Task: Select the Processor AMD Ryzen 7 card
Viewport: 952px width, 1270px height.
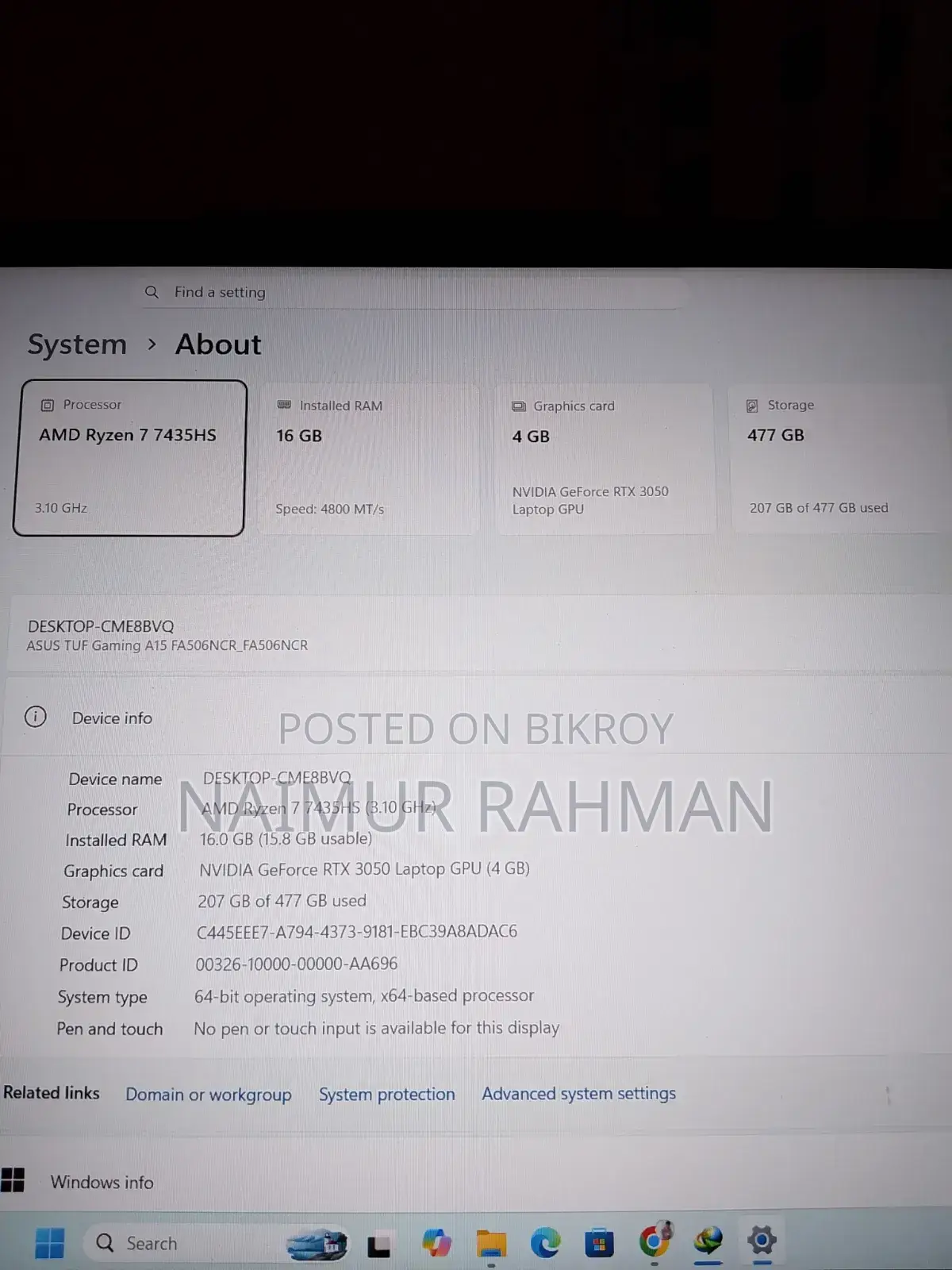Action: coord(129,458)
